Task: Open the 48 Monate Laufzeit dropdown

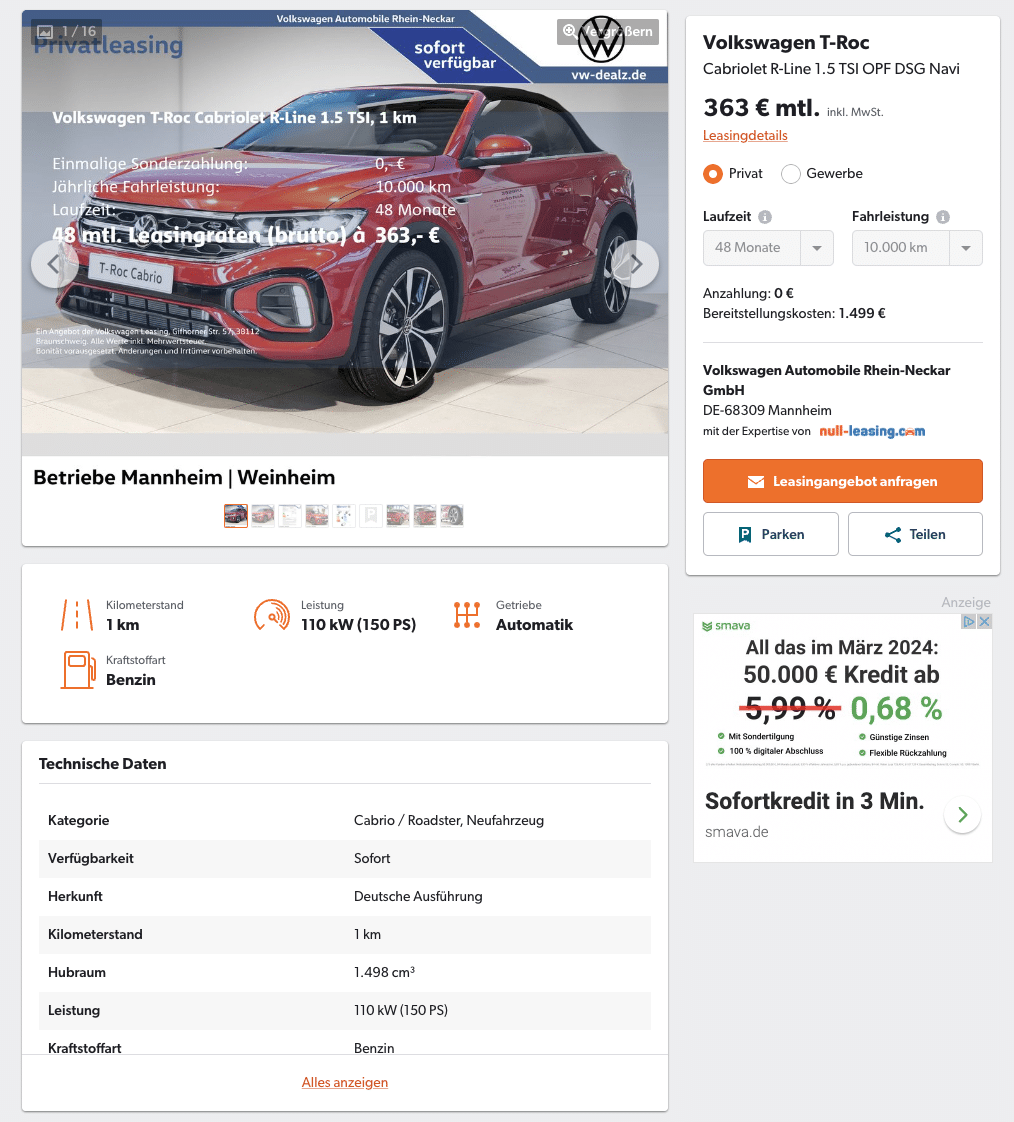Action: pyautogui.click(x=768, y=248)
